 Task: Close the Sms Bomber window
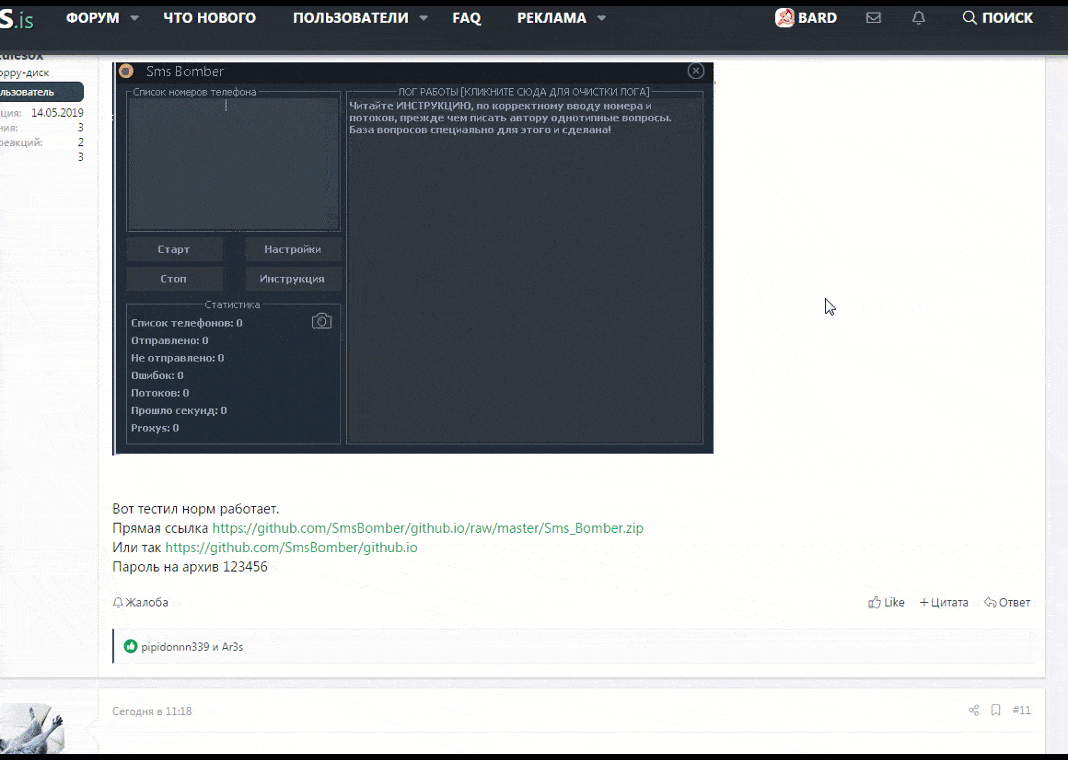tap(695, 71)
